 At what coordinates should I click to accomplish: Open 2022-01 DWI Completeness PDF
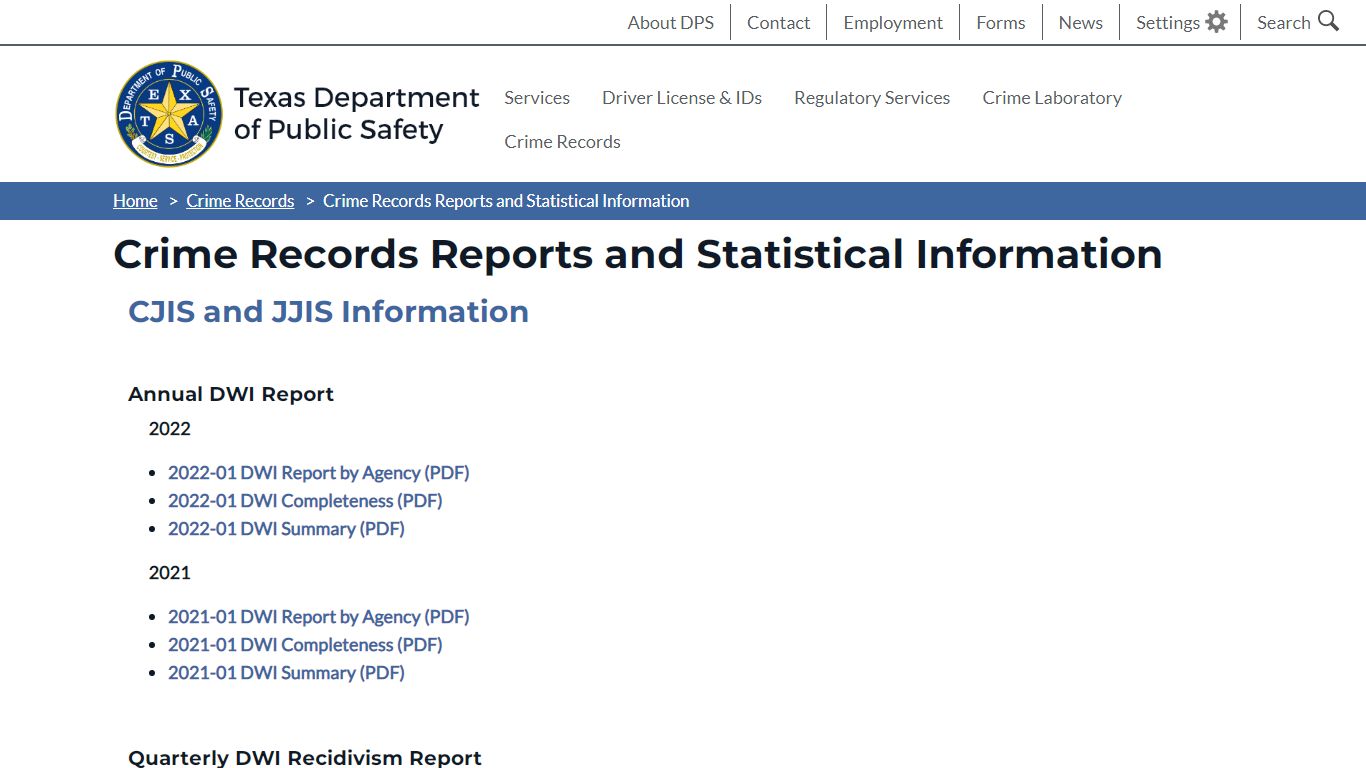305,500
